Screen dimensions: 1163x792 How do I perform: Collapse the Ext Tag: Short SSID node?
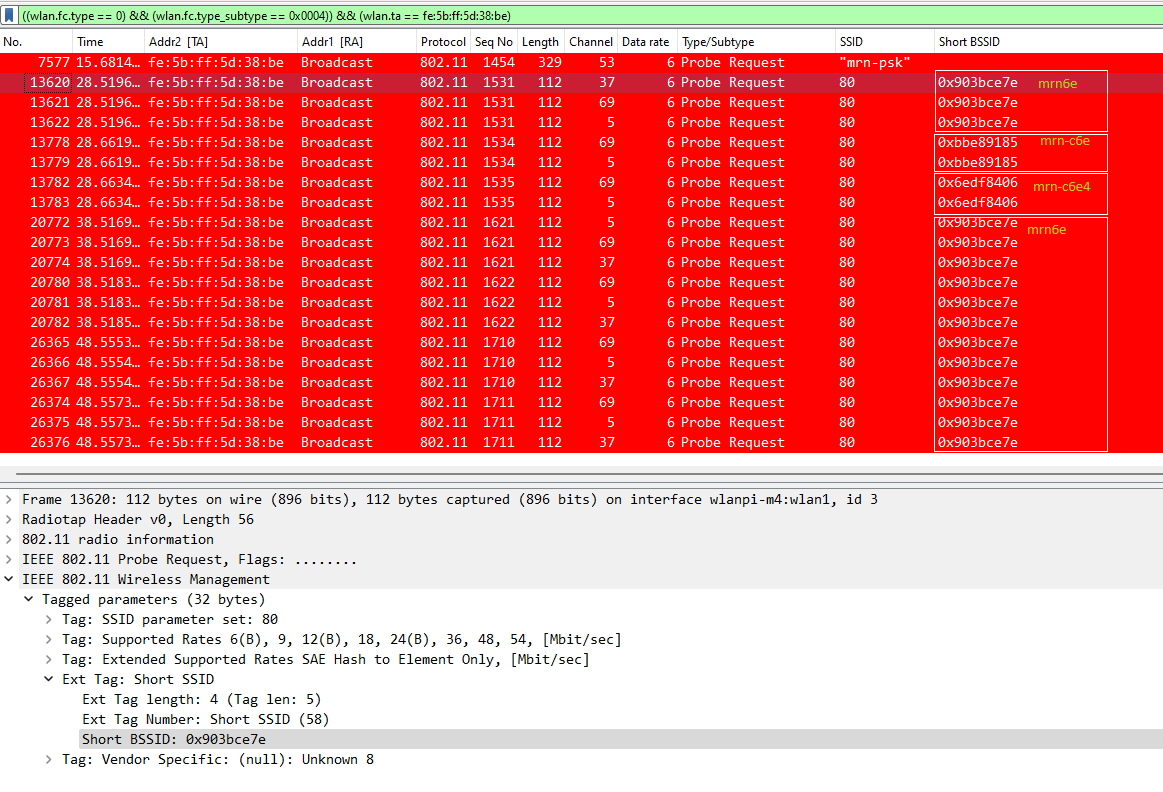coord(50,679)
